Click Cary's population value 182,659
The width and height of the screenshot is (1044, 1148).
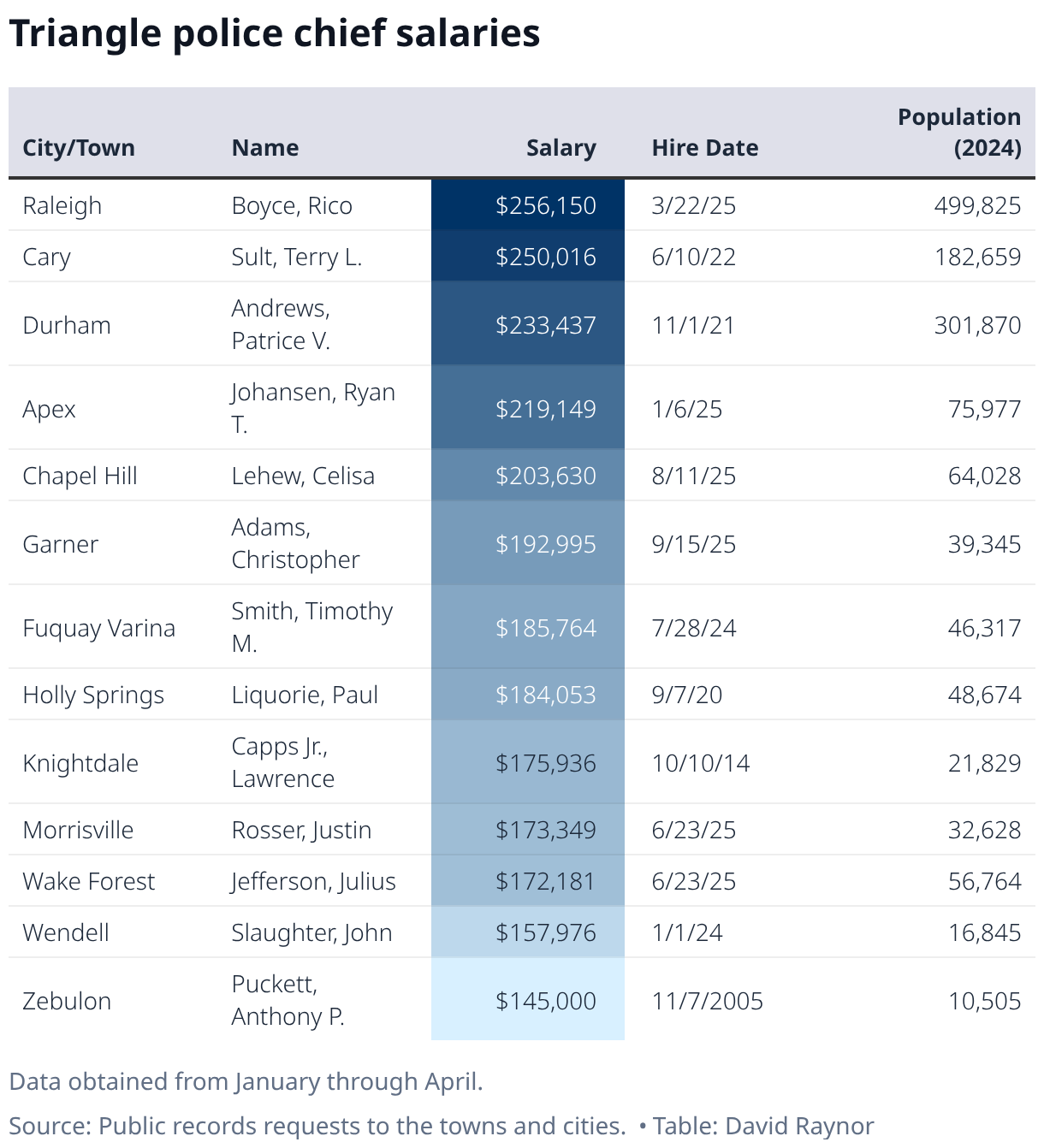point(977,257)
